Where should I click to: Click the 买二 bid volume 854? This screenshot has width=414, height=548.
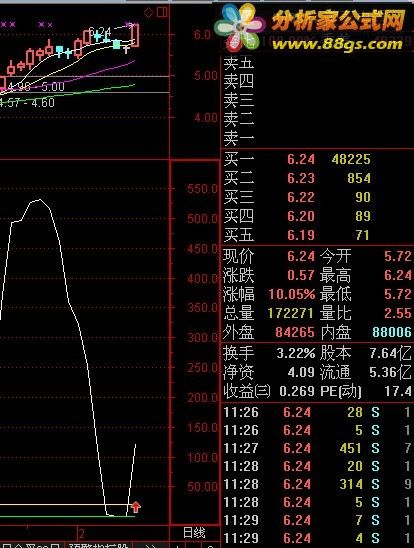click(x=359, y=178)
